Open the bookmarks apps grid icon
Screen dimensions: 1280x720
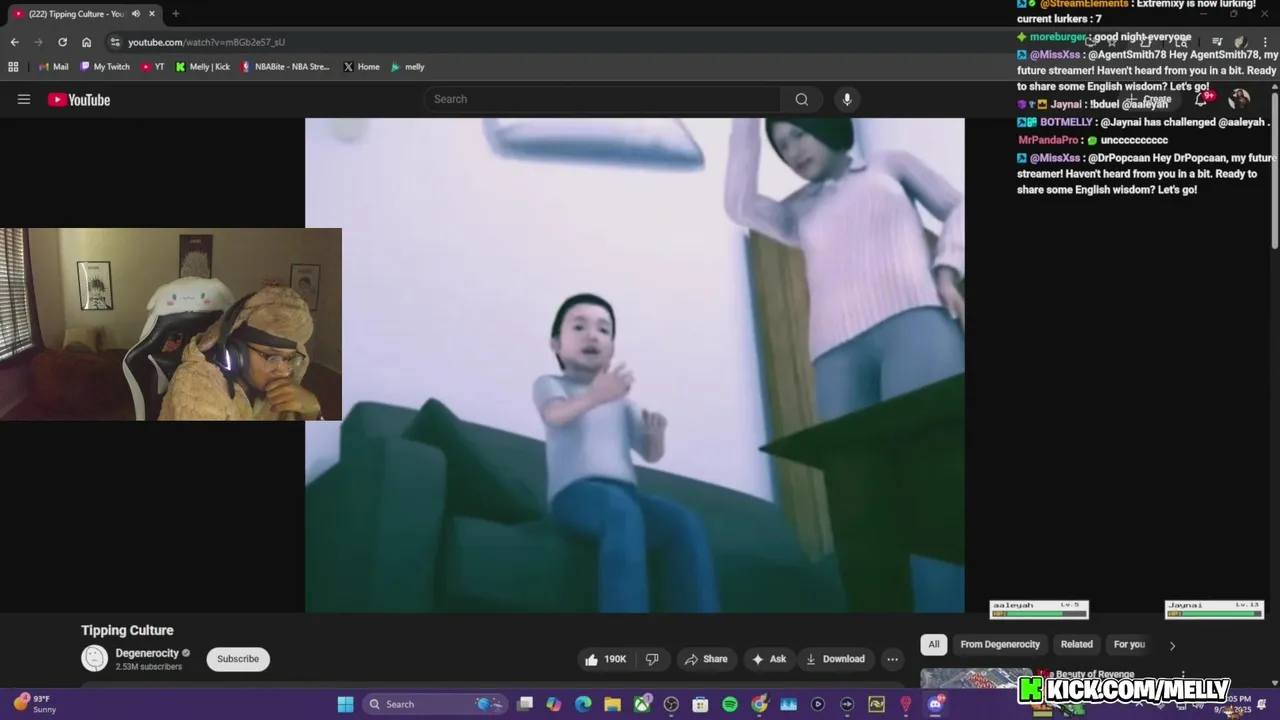pos(13,67)
